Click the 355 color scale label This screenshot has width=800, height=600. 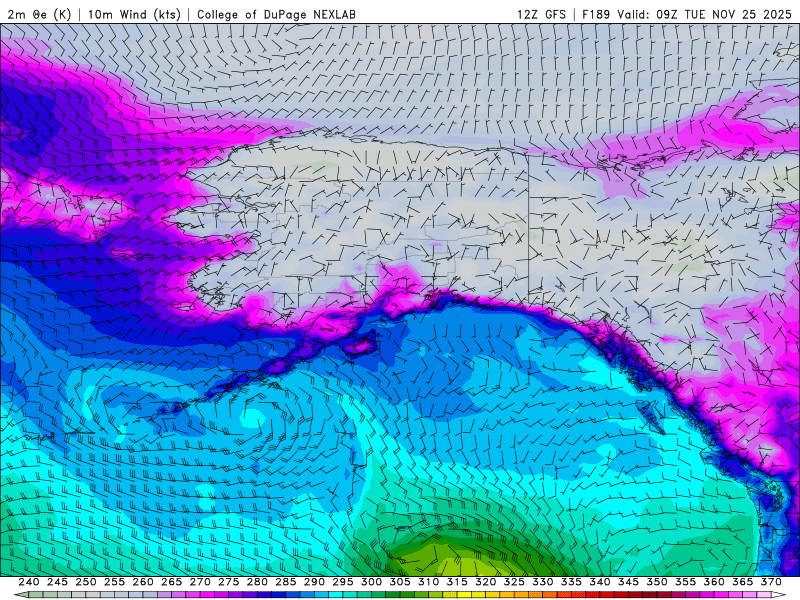[686, 582]
